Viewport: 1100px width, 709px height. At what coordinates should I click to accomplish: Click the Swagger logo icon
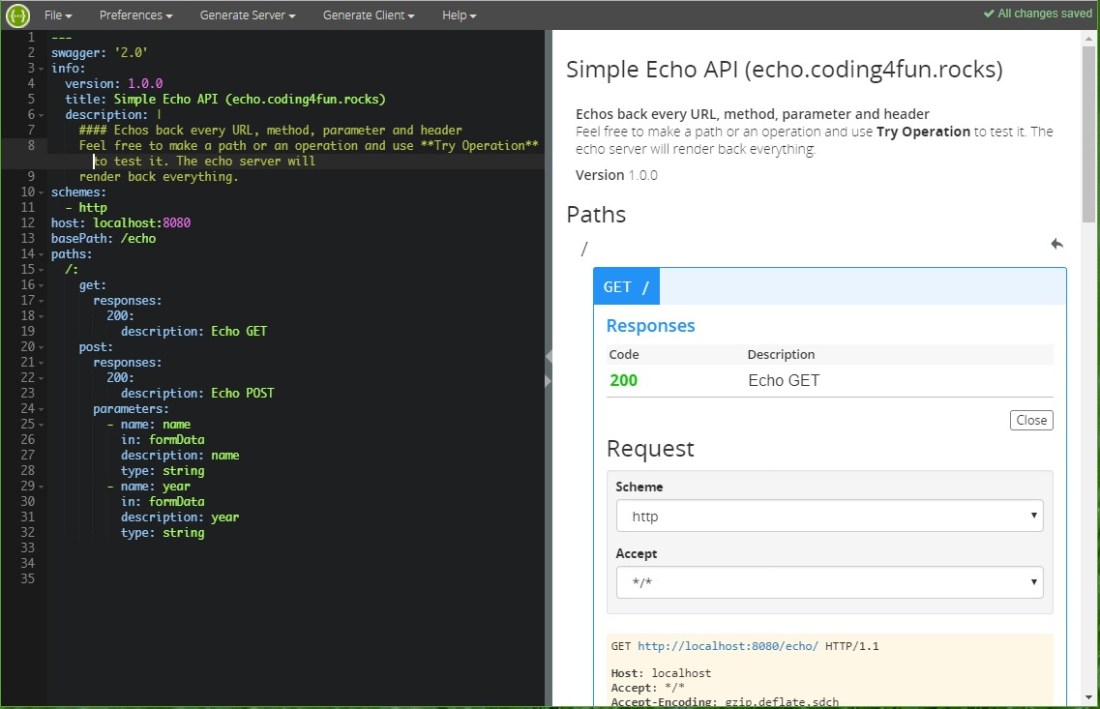tap(17, 15)
